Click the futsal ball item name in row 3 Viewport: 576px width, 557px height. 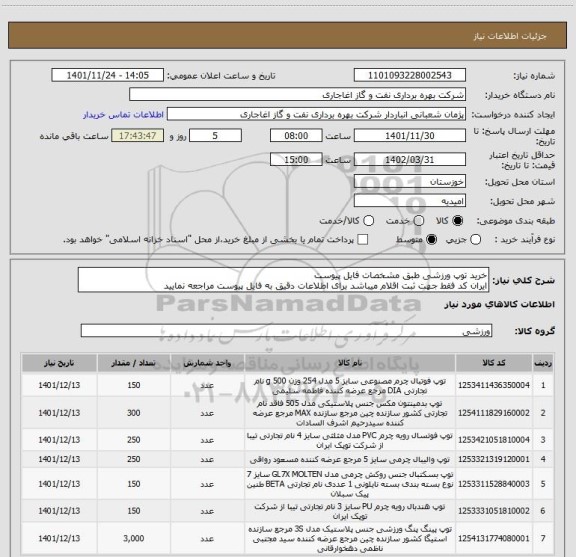pos(350,441)
